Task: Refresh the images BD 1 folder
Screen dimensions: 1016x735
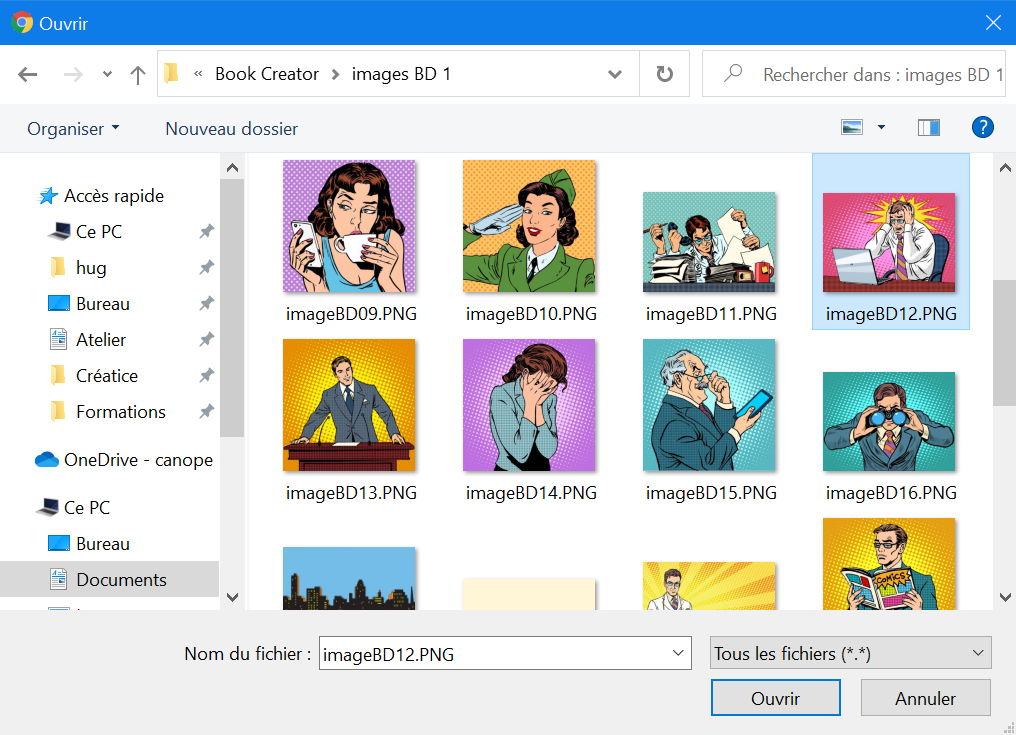Action: (x=664, y=75)
